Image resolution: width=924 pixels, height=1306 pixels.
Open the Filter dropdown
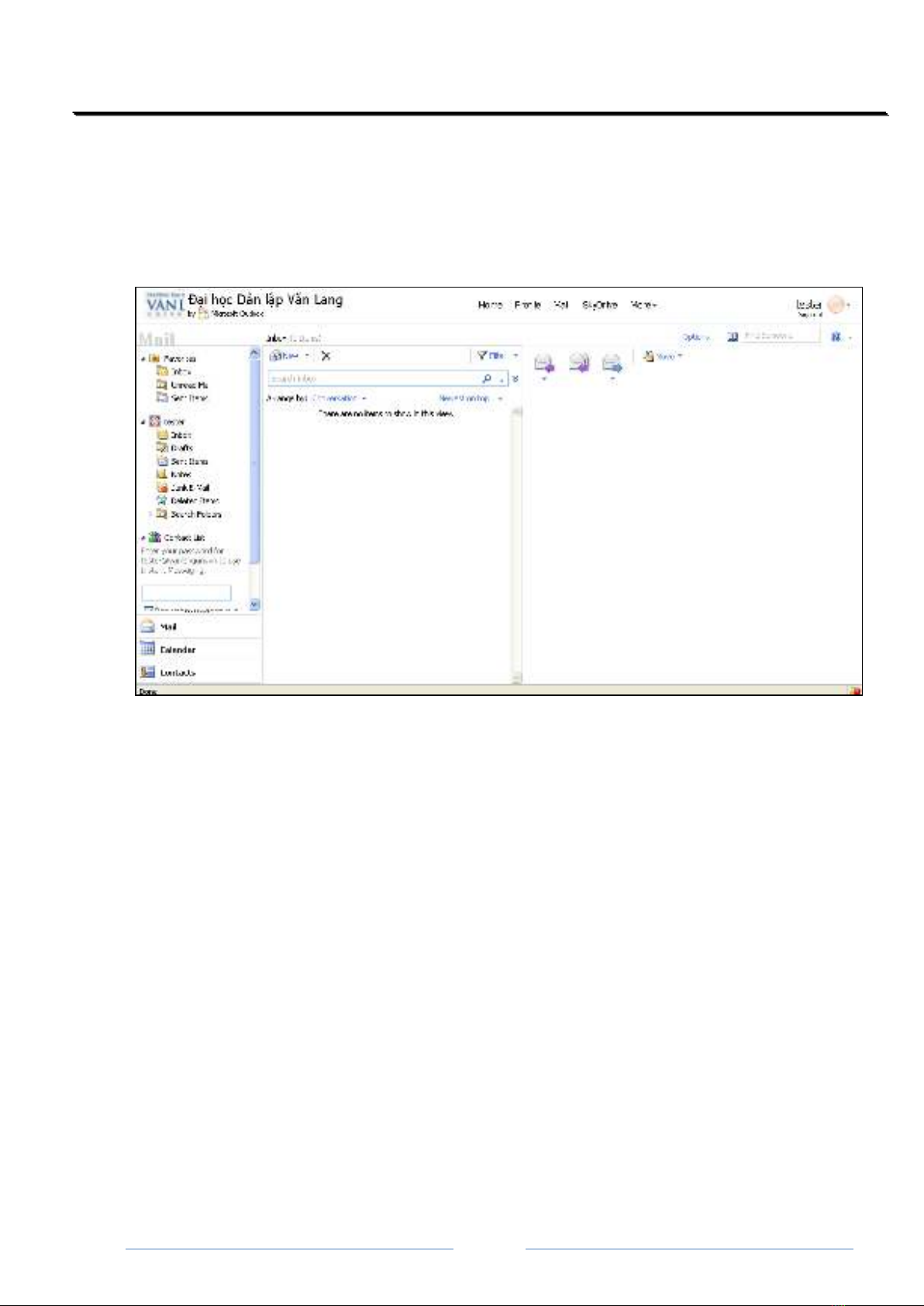click(x=491, y=356)
